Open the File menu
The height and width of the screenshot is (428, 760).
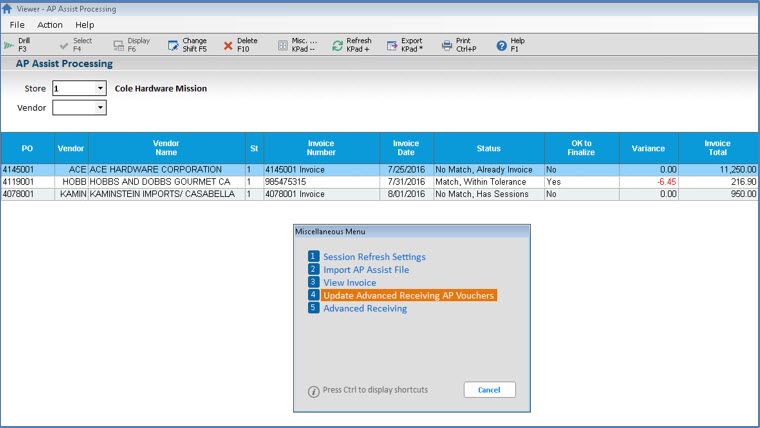coord(17,24)
